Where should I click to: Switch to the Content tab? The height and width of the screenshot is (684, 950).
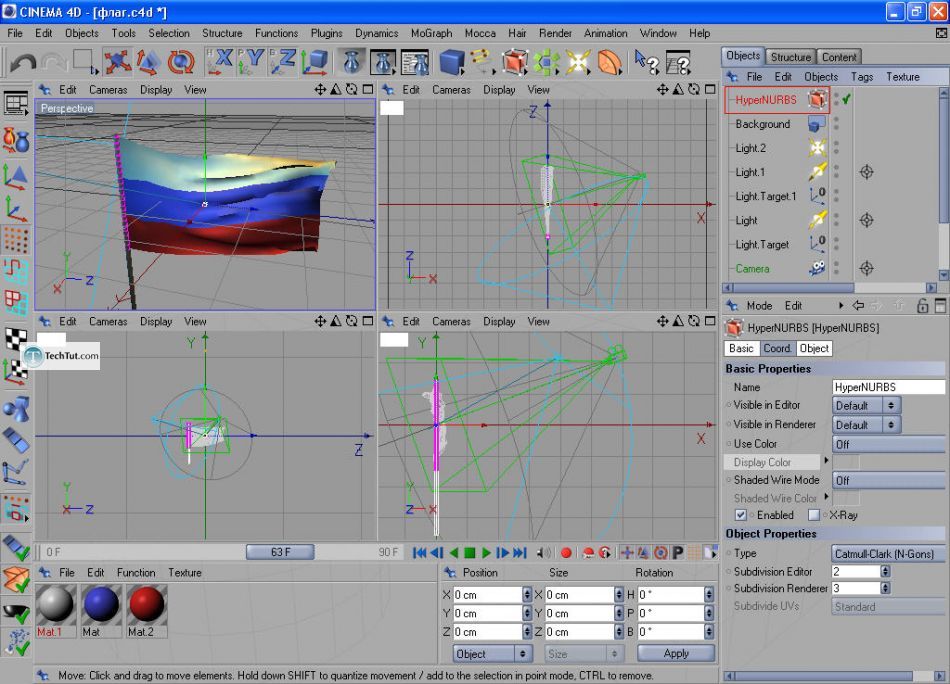click(x=839, y=57)
